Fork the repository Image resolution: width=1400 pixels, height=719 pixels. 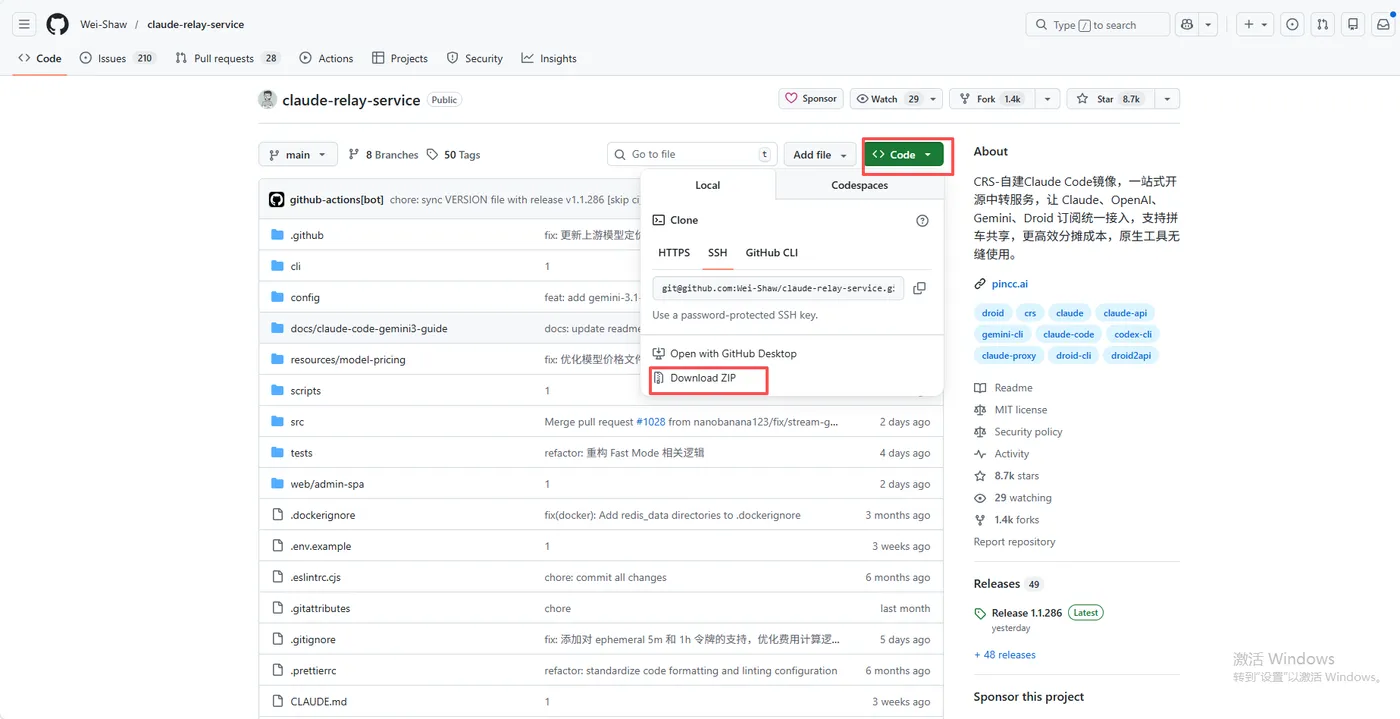point(992,99)
